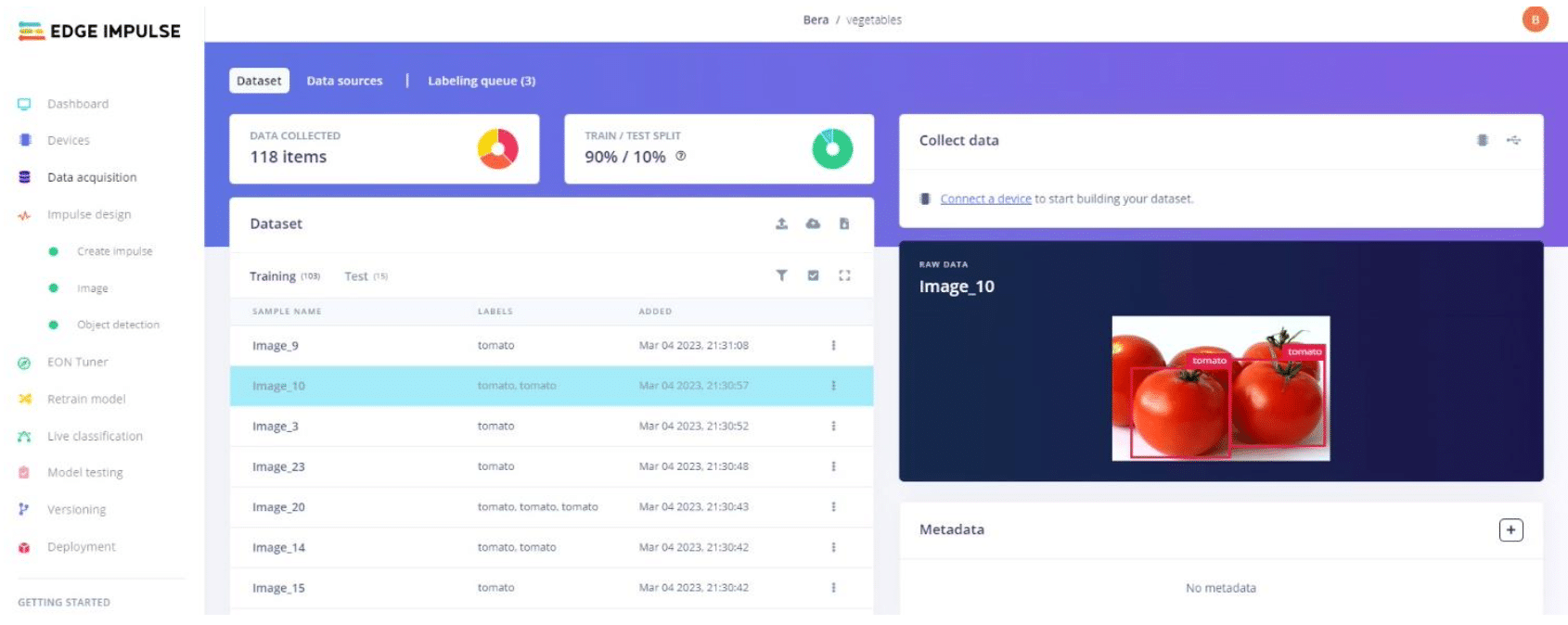Click the cloud storage icon in Dataset header

tap(813, 223)
